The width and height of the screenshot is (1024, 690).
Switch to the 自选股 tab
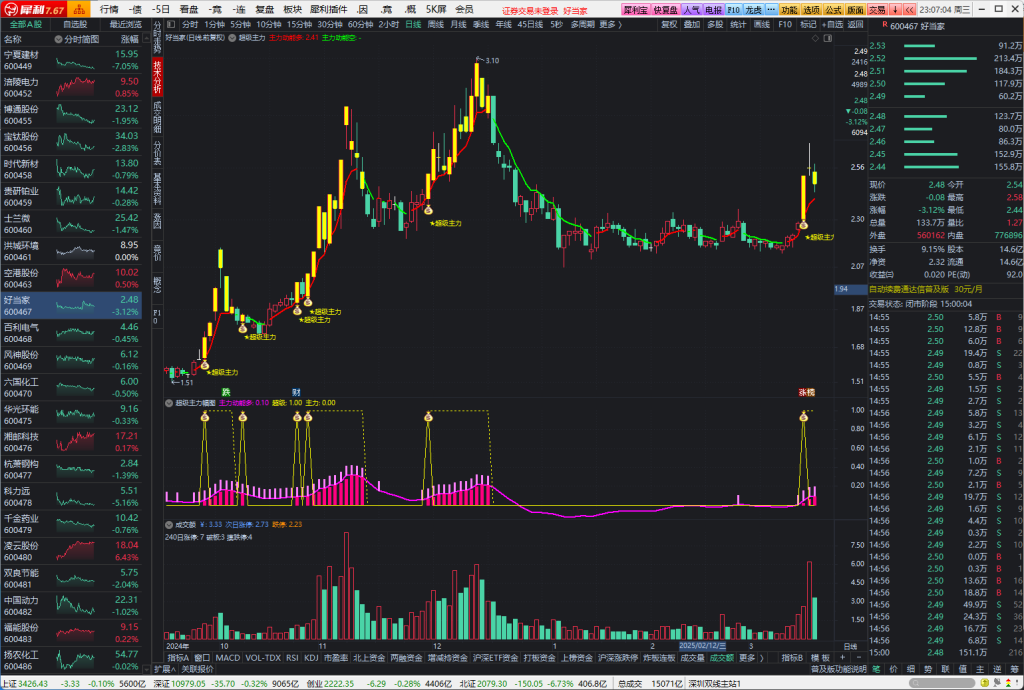point(75,25)
